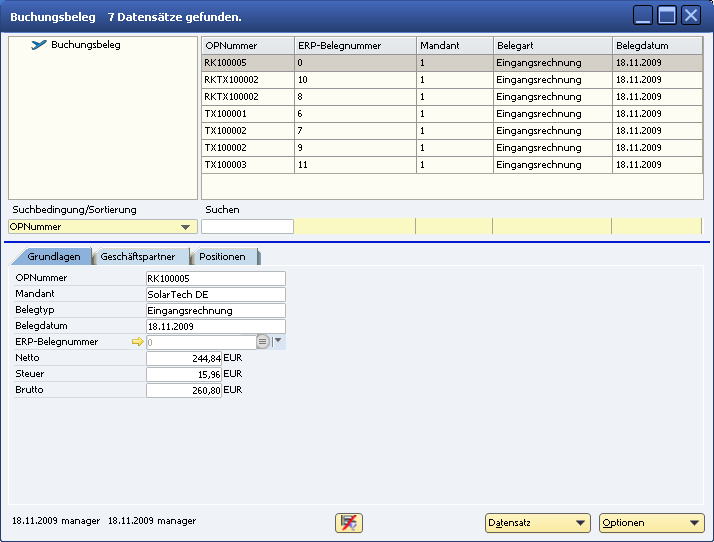Minimize the Buchungsbeleg window
Image resolution: width=714 pixels, height=542 pixels.
point(644,15)
